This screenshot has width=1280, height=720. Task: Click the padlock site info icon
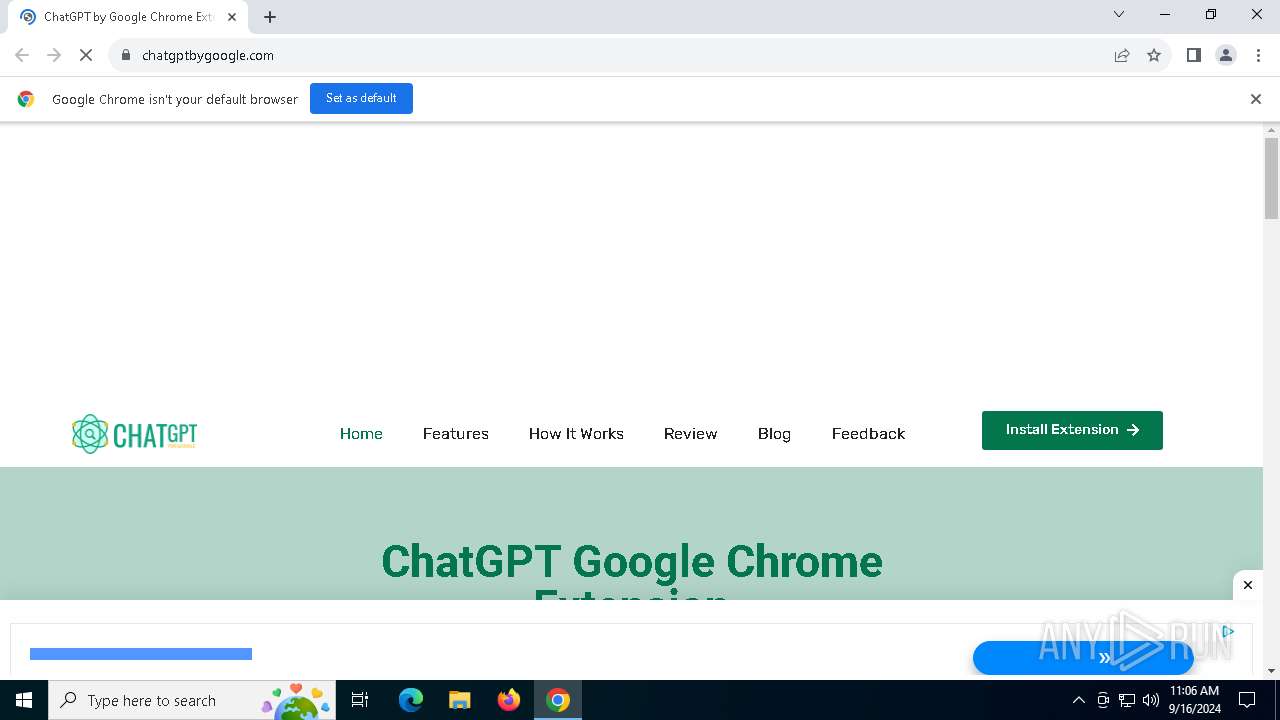(126, 55)
